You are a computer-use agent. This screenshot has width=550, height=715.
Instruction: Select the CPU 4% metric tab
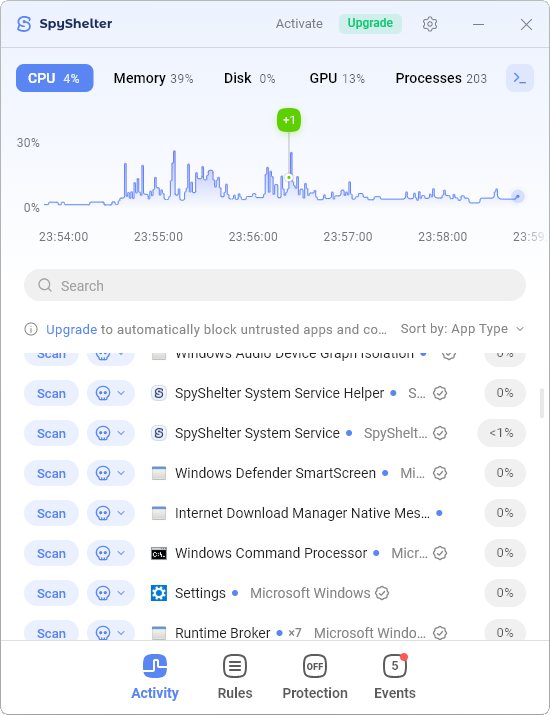[x=55, y=78]
